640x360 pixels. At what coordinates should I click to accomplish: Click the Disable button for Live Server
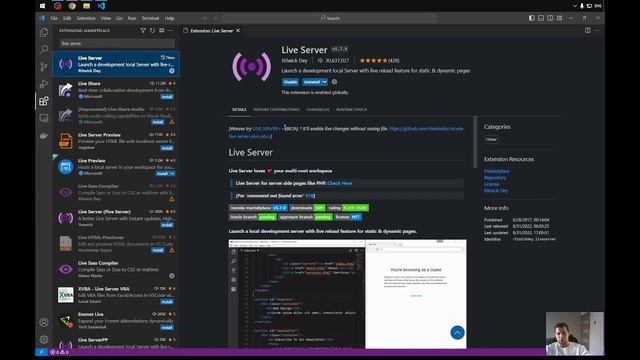point(290,82)
